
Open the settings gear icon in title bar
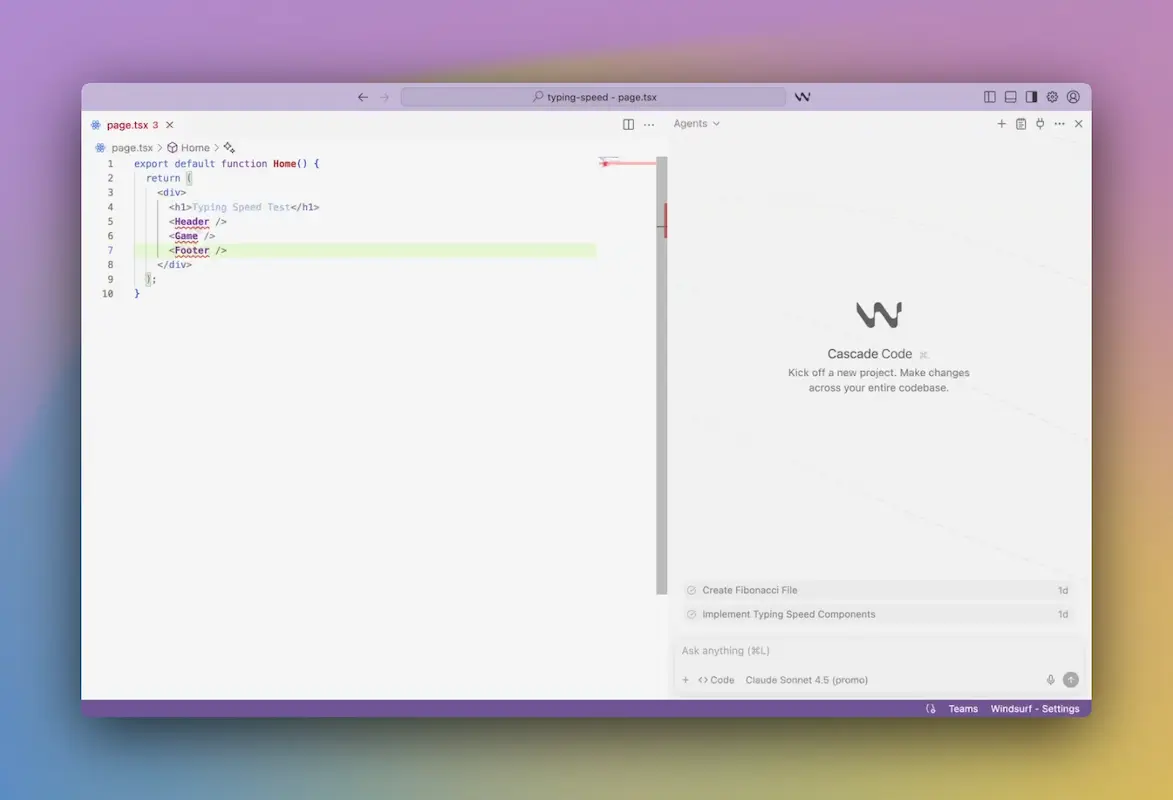click(1052, 97)
